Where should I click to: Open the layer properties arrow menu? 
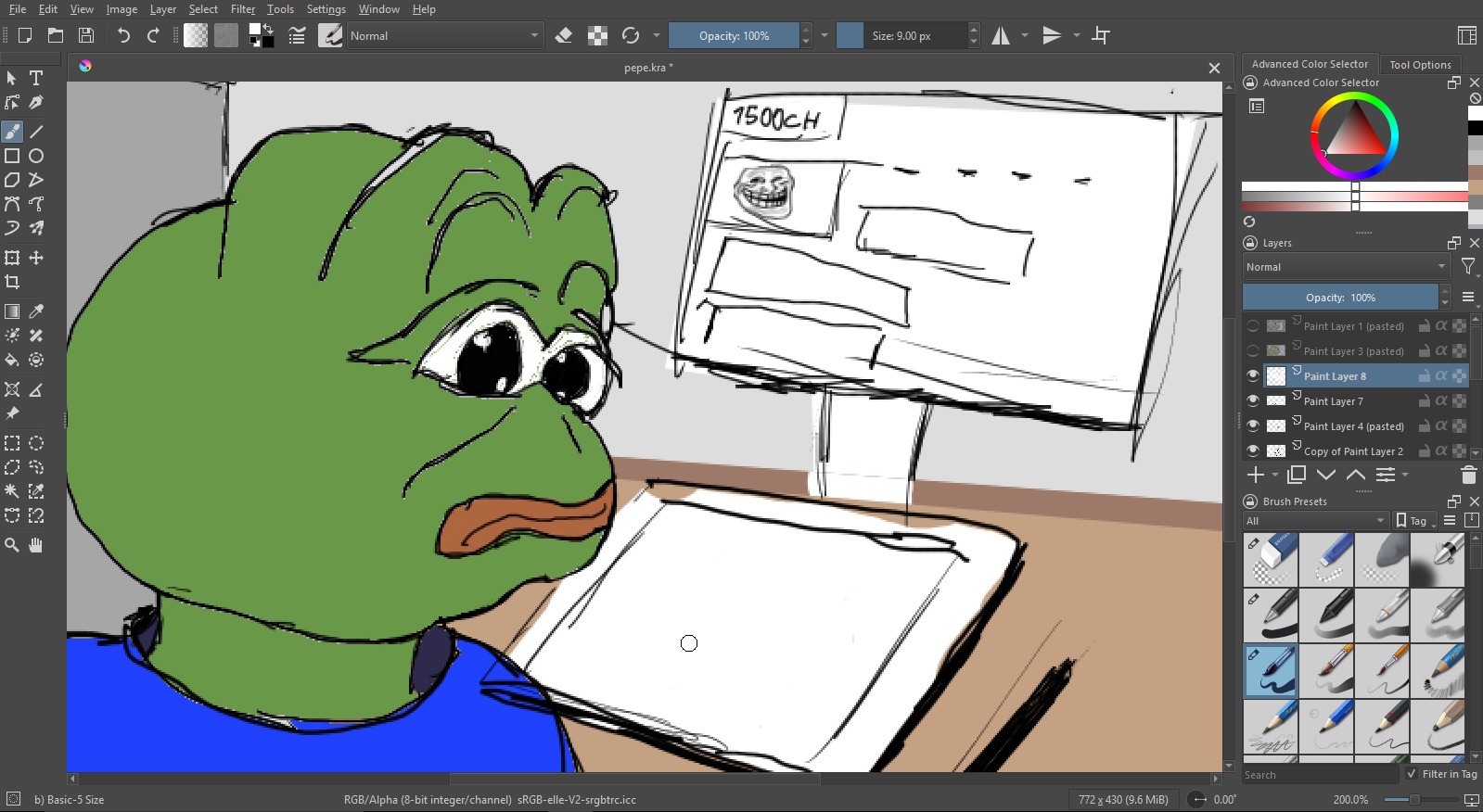(1405, 475)
